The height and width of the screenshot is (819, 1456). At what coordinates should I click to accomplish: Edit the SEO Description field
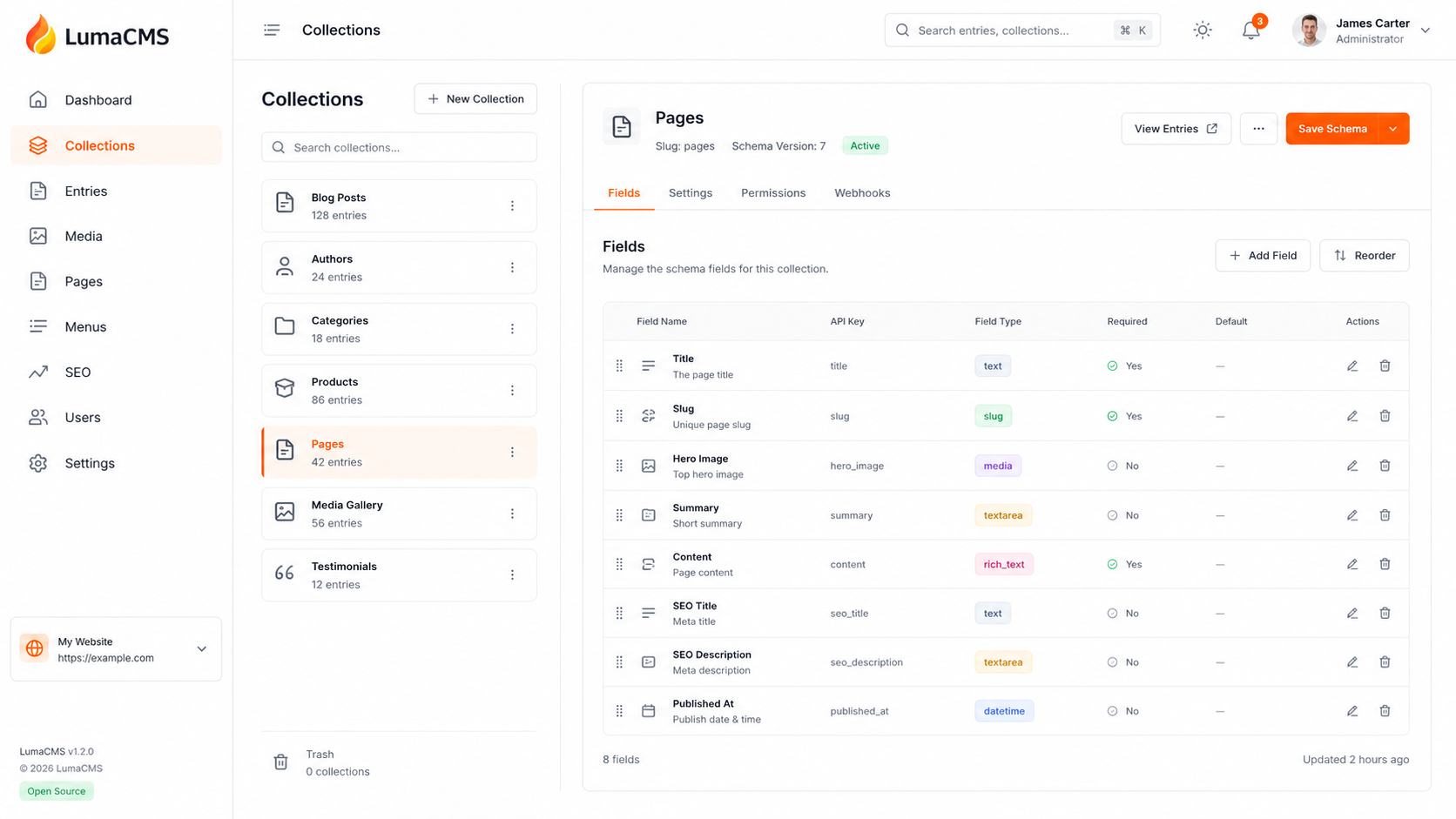click(1352, 662)
